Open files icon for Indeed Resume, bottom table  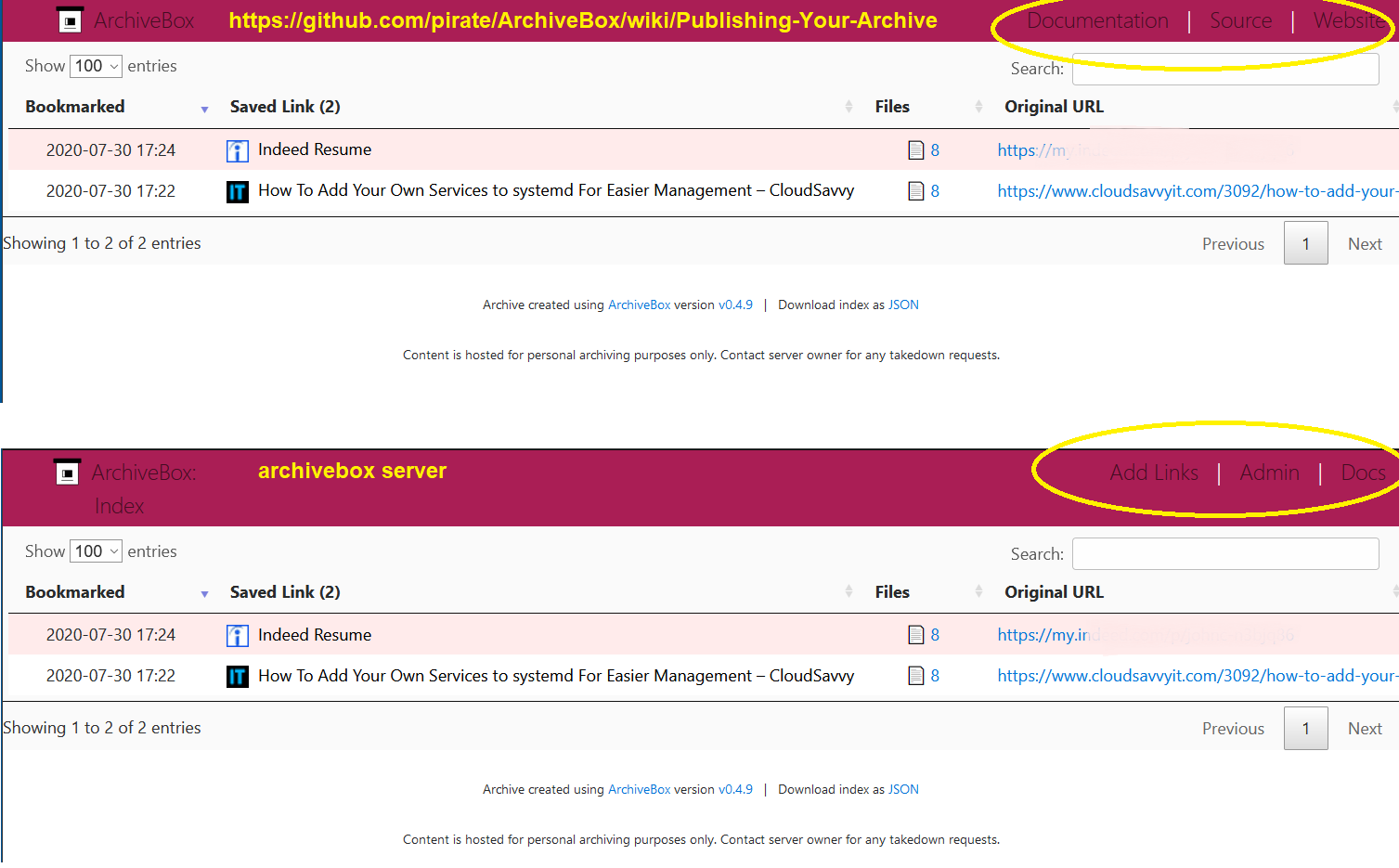916,635
